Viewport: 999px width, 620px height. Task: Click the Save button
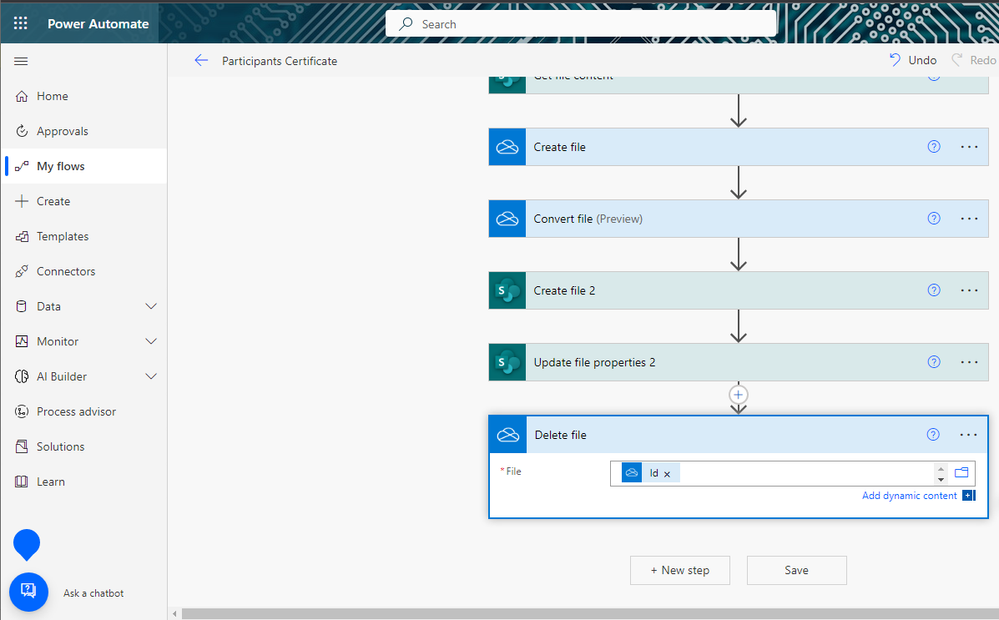[796, 570]
